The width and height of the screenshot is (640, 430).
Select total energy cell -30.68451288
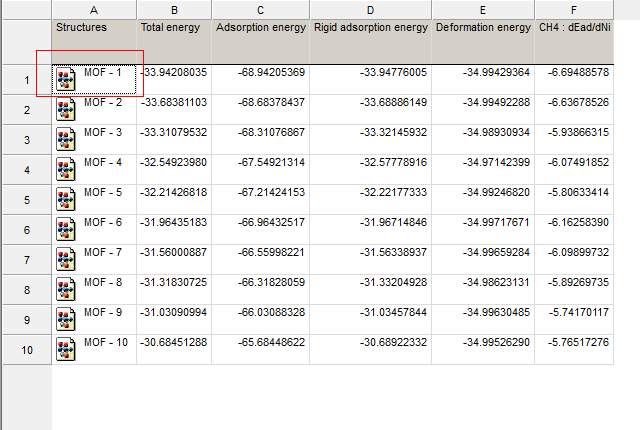174,350
